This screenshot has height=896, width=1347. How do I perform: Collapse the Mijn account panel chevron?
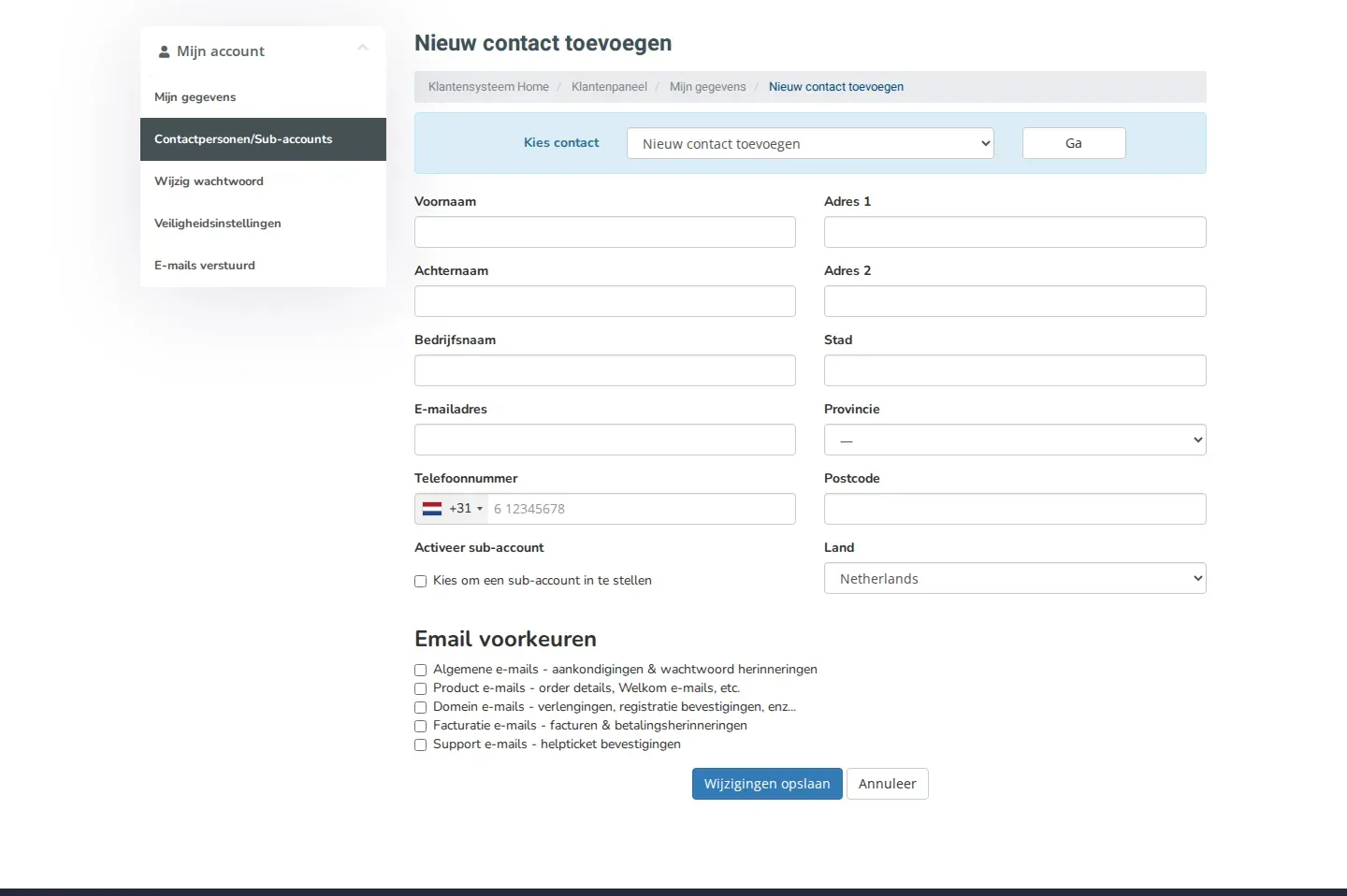[363, 48]
